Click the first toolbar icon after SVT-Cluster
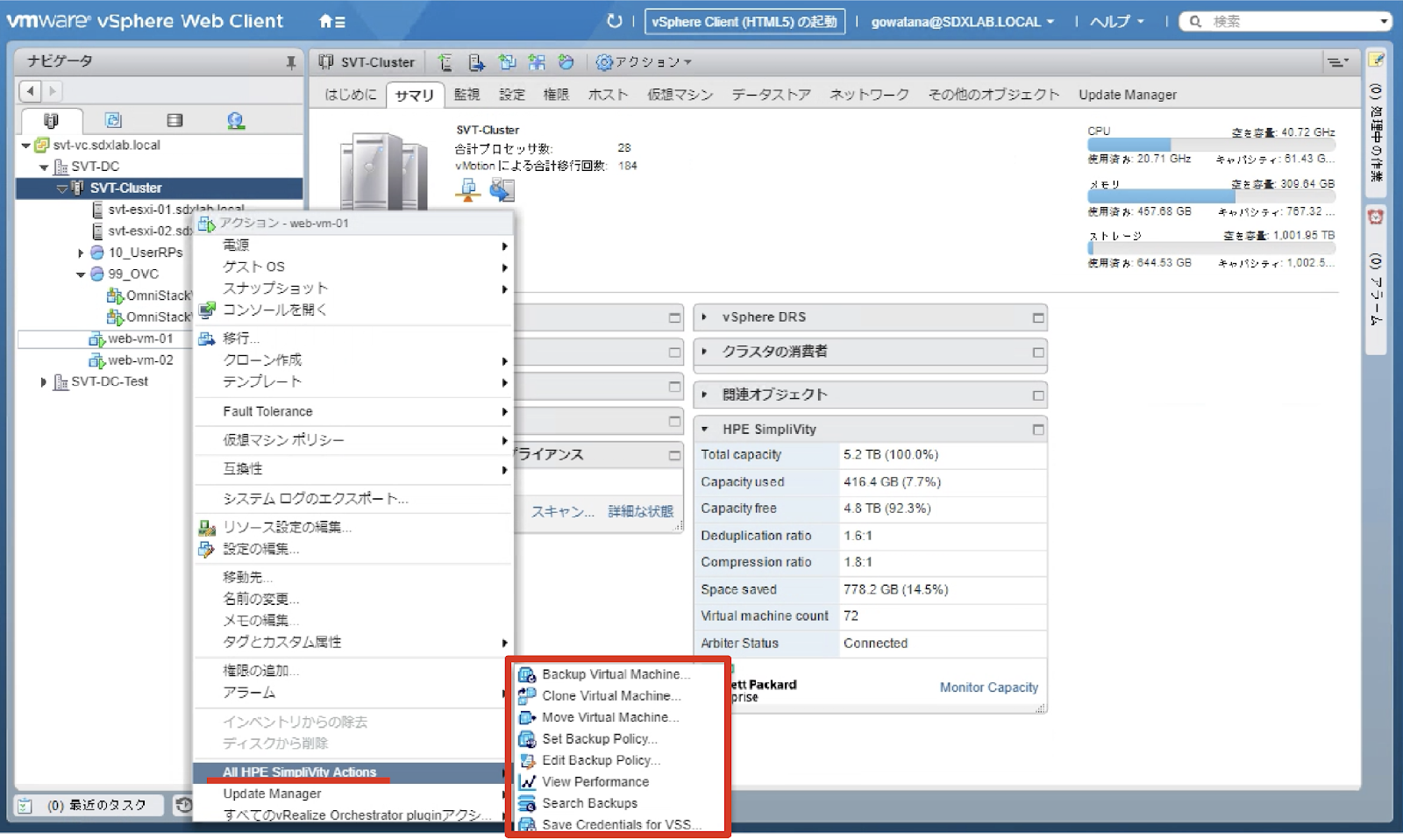1403x840 pixels. click(x=445, y=62)
